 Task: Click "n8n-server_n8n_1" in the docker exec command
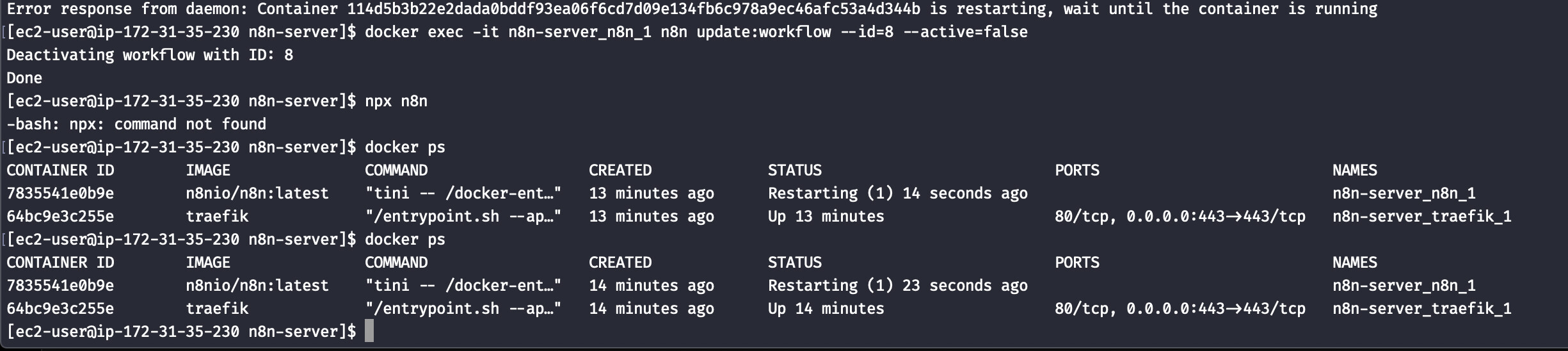[x=580, y=32]
